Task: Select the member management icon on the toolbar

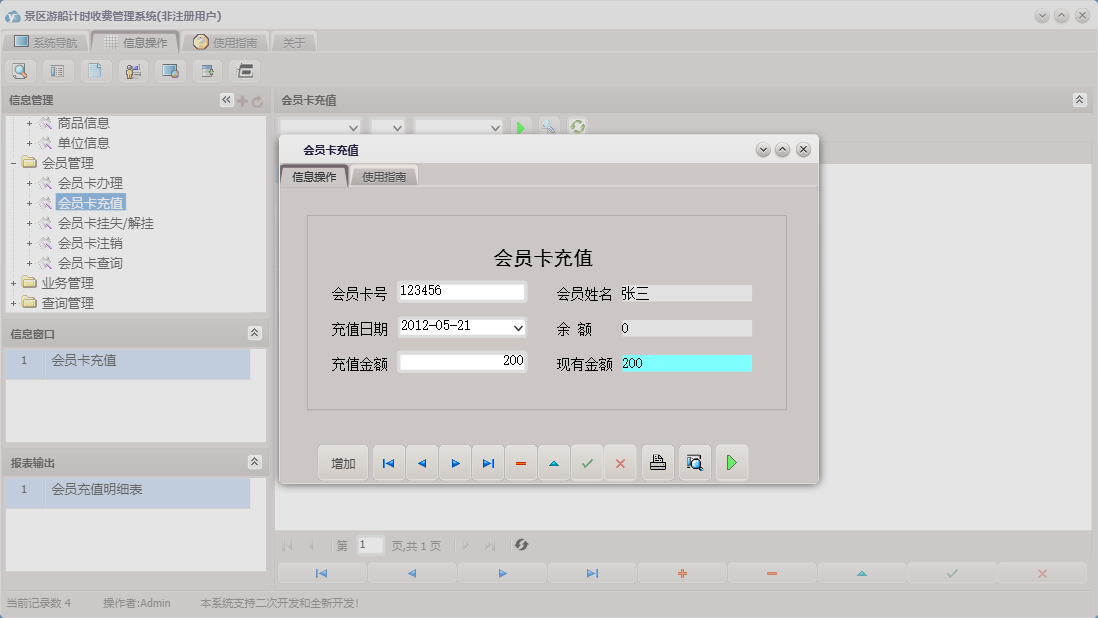Action: tap(133, 71)
